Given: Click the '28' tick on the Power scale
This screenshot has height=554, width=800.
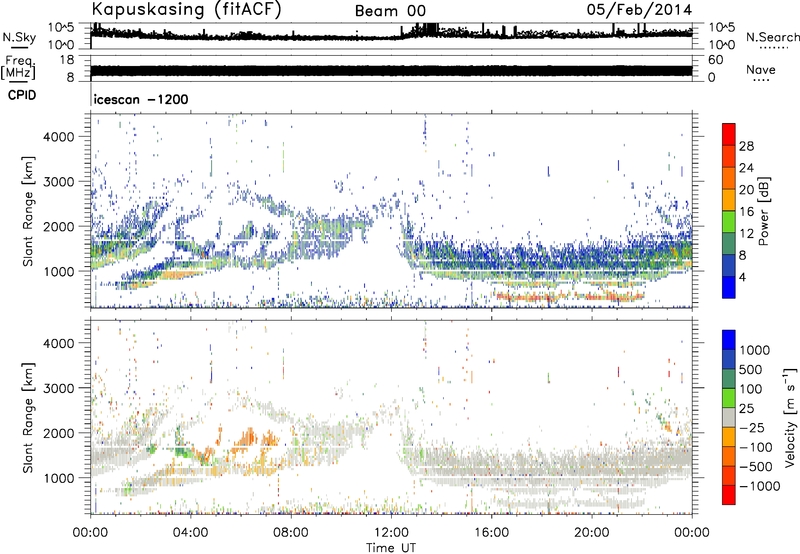Looking at the screenshot, I should 746,146.
